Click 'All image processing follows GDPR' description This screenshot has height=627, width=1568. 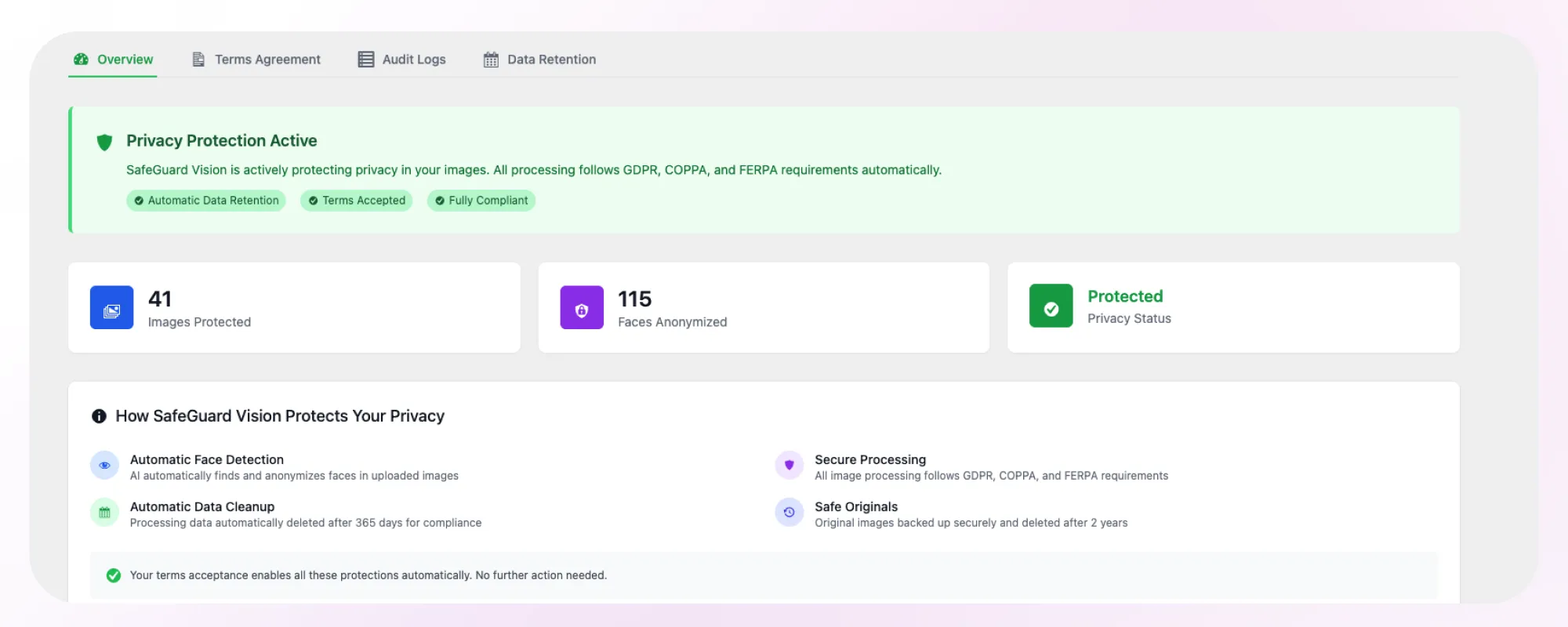[x=991, y=476]
